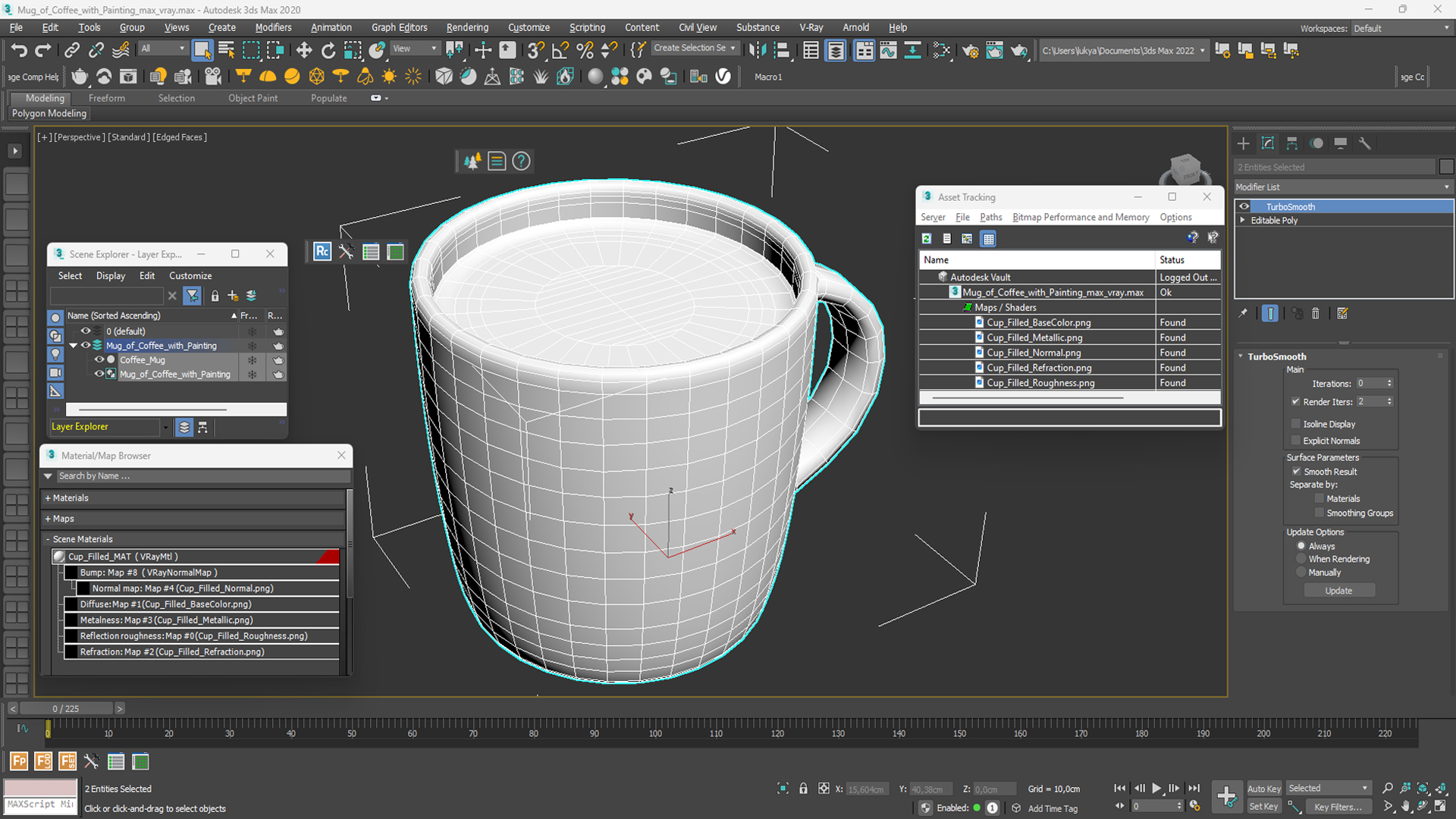Enable the Isoline Display checkbox

[1296, 424]
